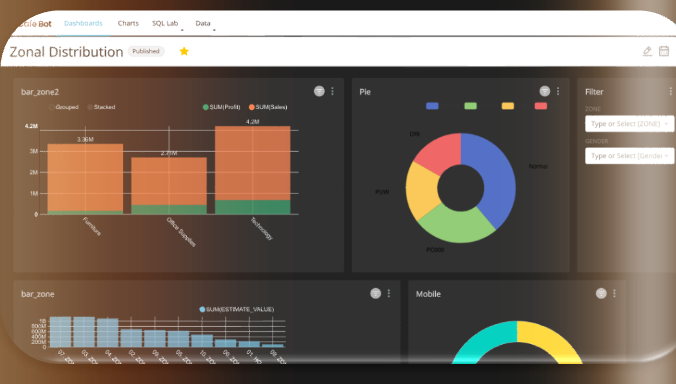
Task: Toggle the SUM(ESTIMATE_VALUE) legend series
Action: tap(237, 309)
